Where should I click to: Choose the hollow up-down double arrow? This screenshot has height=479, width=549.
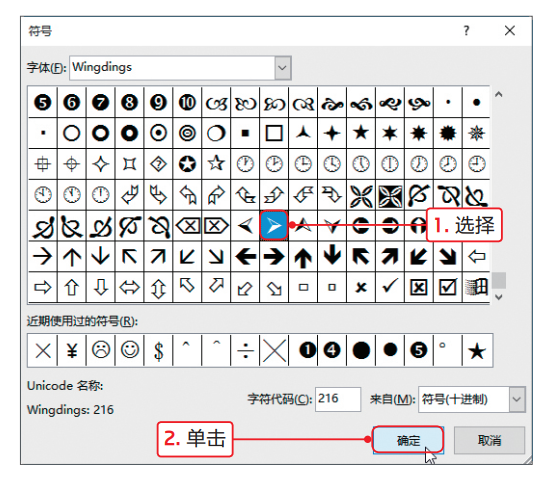[x=158, y=289]
